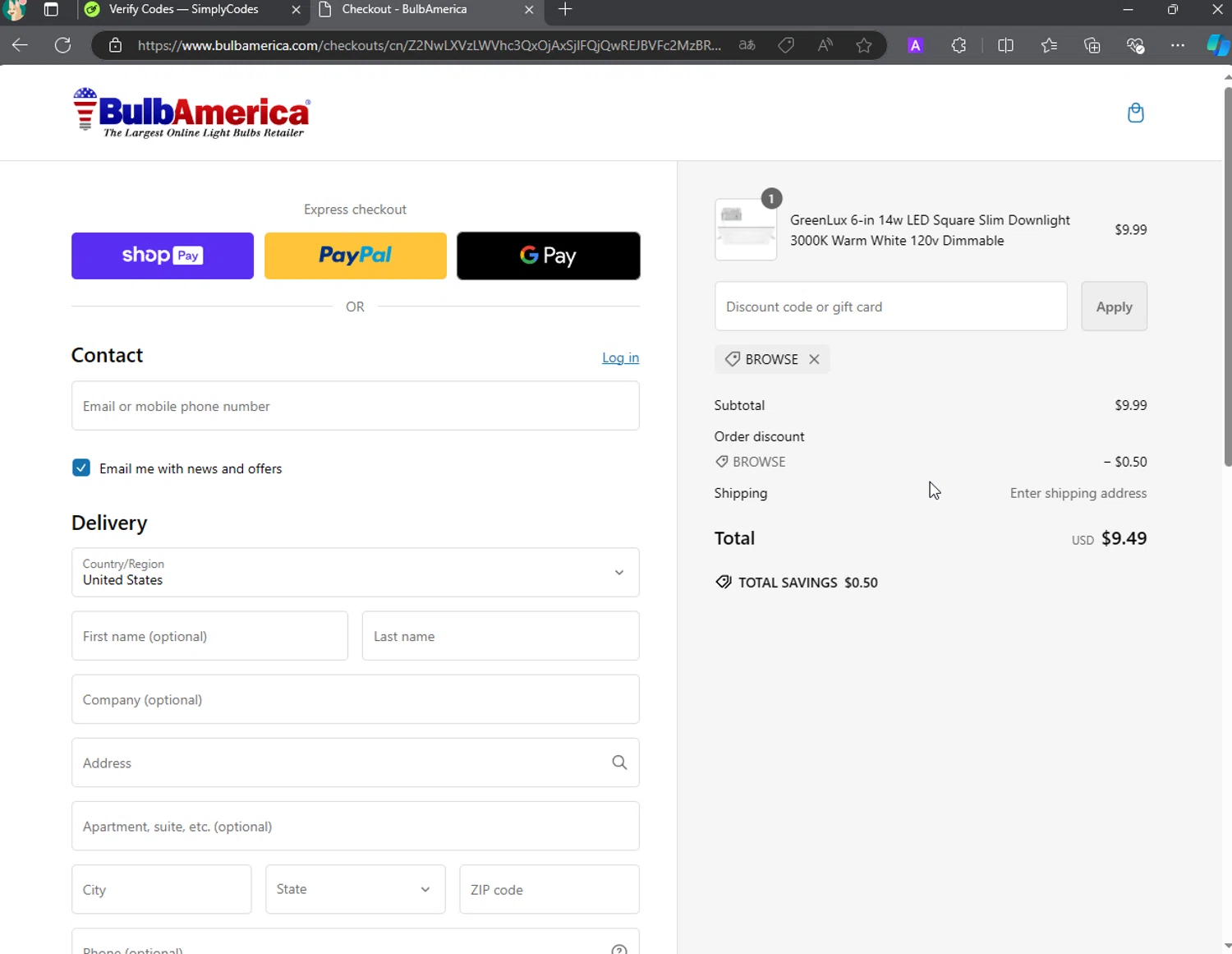Pay with PayPal button
1232x954 pixels.
tap(356, 256)
